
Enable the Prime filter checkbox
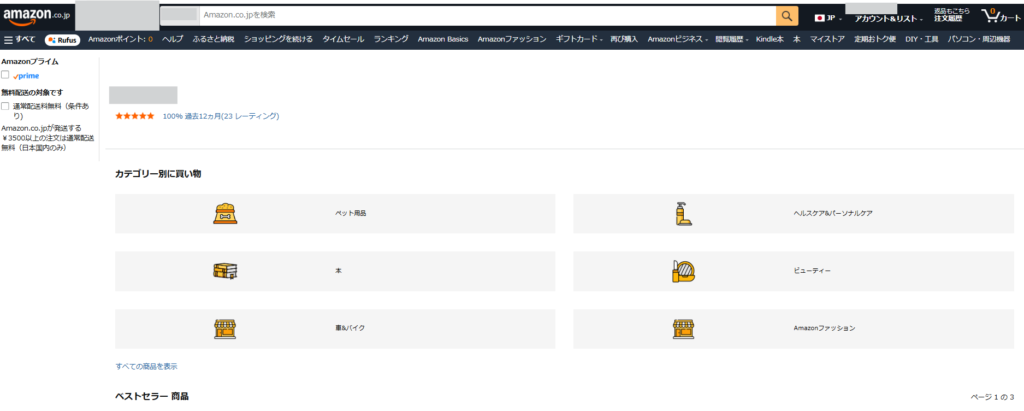pyautogui.click(x=6, y=75)
